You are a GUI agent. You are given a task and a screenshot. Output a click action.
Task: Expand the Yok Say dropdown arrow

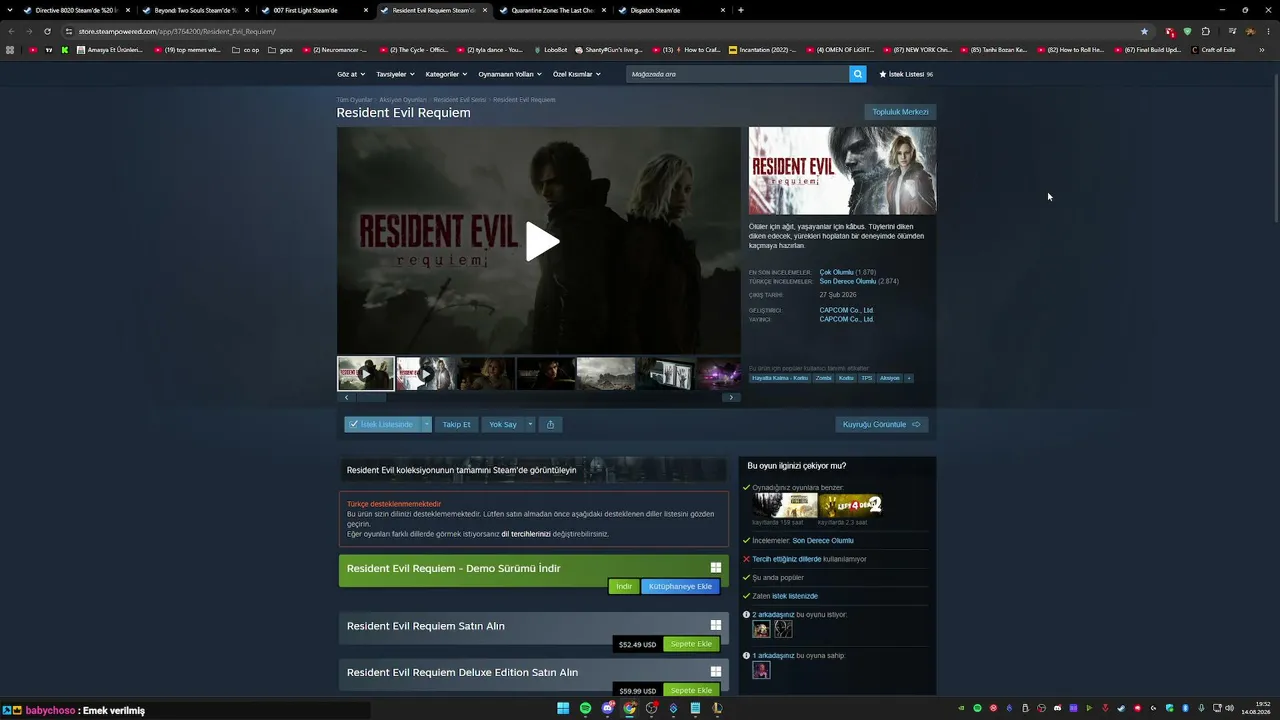click(x=530, y=424)
